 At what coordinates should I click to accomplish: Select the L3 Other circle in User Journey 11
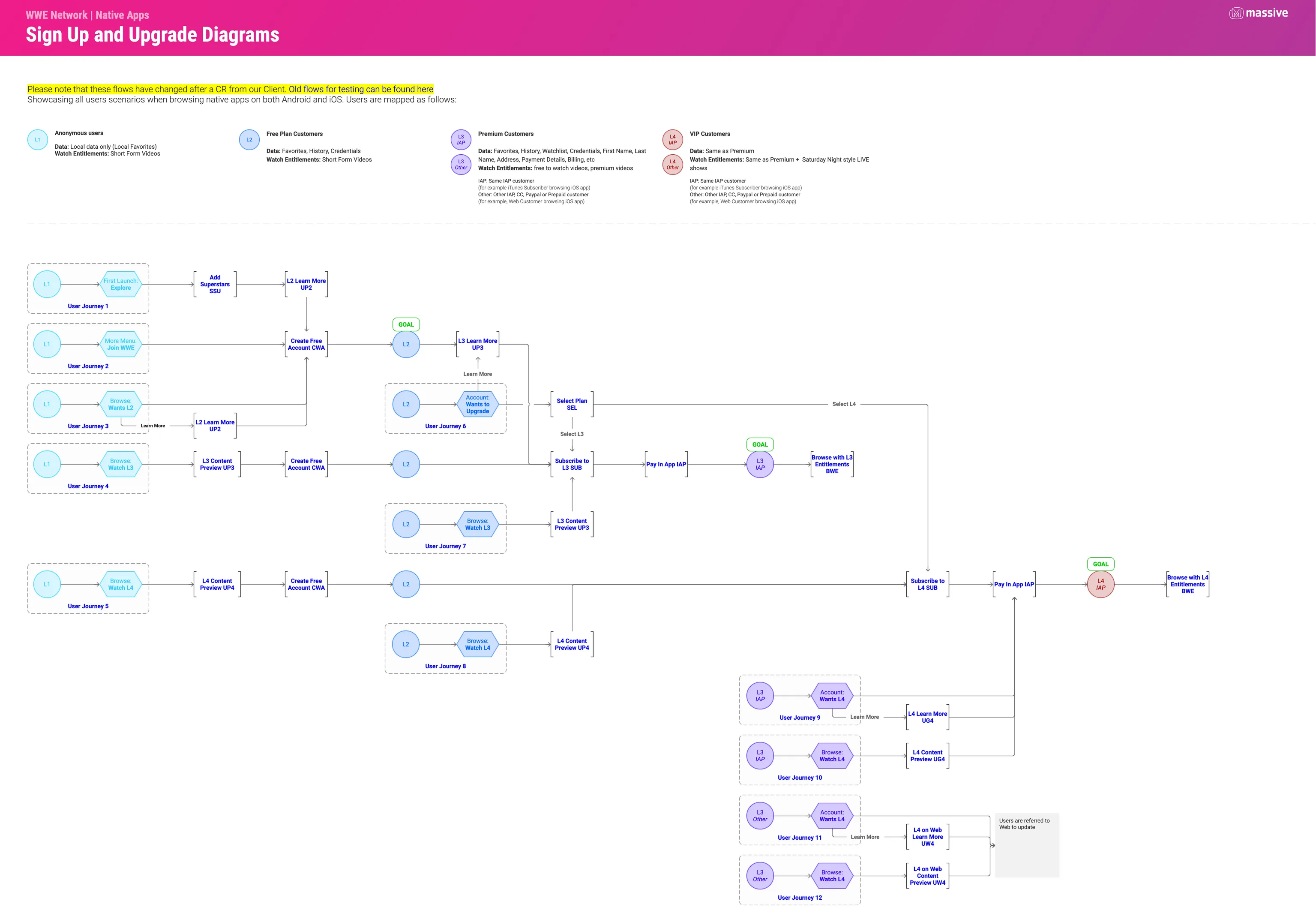(x=760, y=816)
